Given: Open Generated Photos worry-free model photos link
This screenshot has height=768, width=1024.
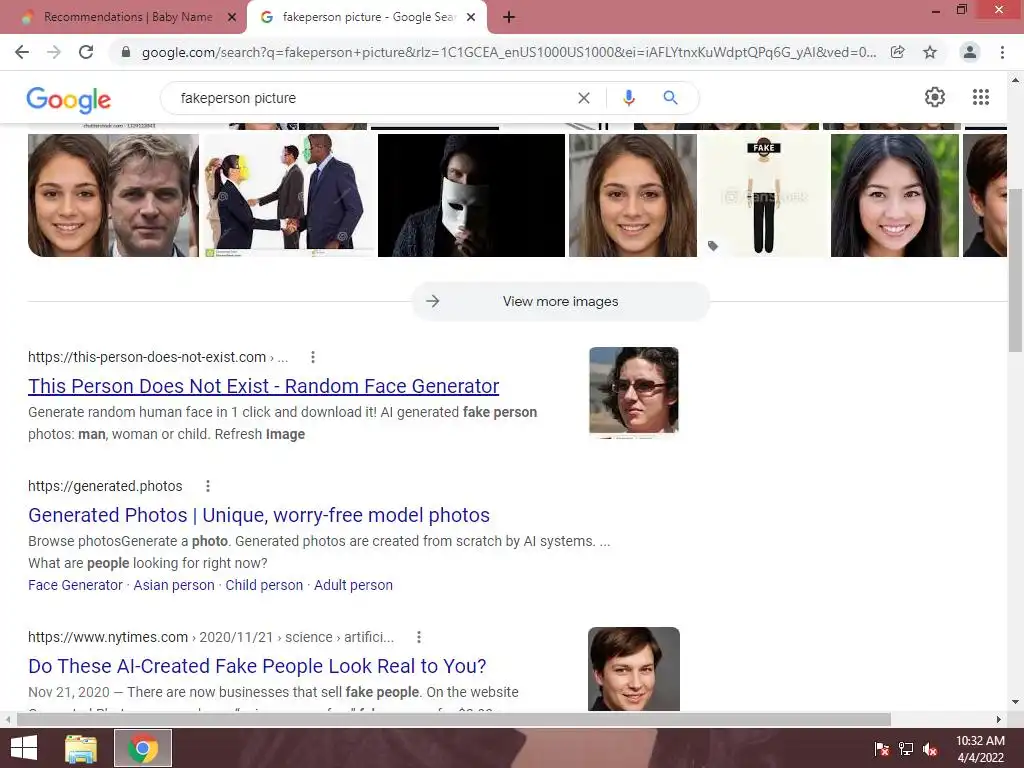Looking at the screenshot, I should coord(259,515).
